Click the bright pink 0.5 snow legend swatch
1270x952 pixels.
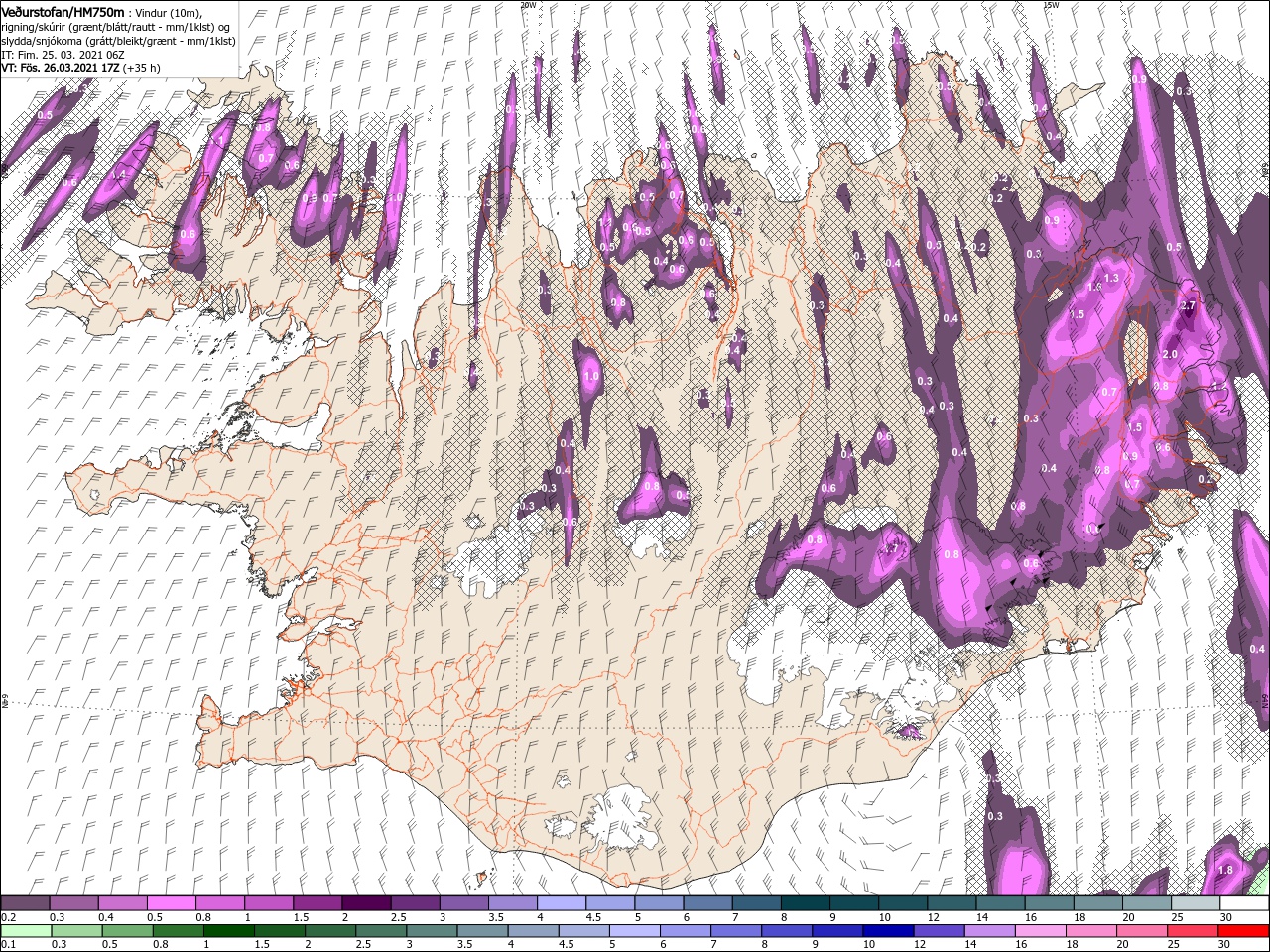171,903
